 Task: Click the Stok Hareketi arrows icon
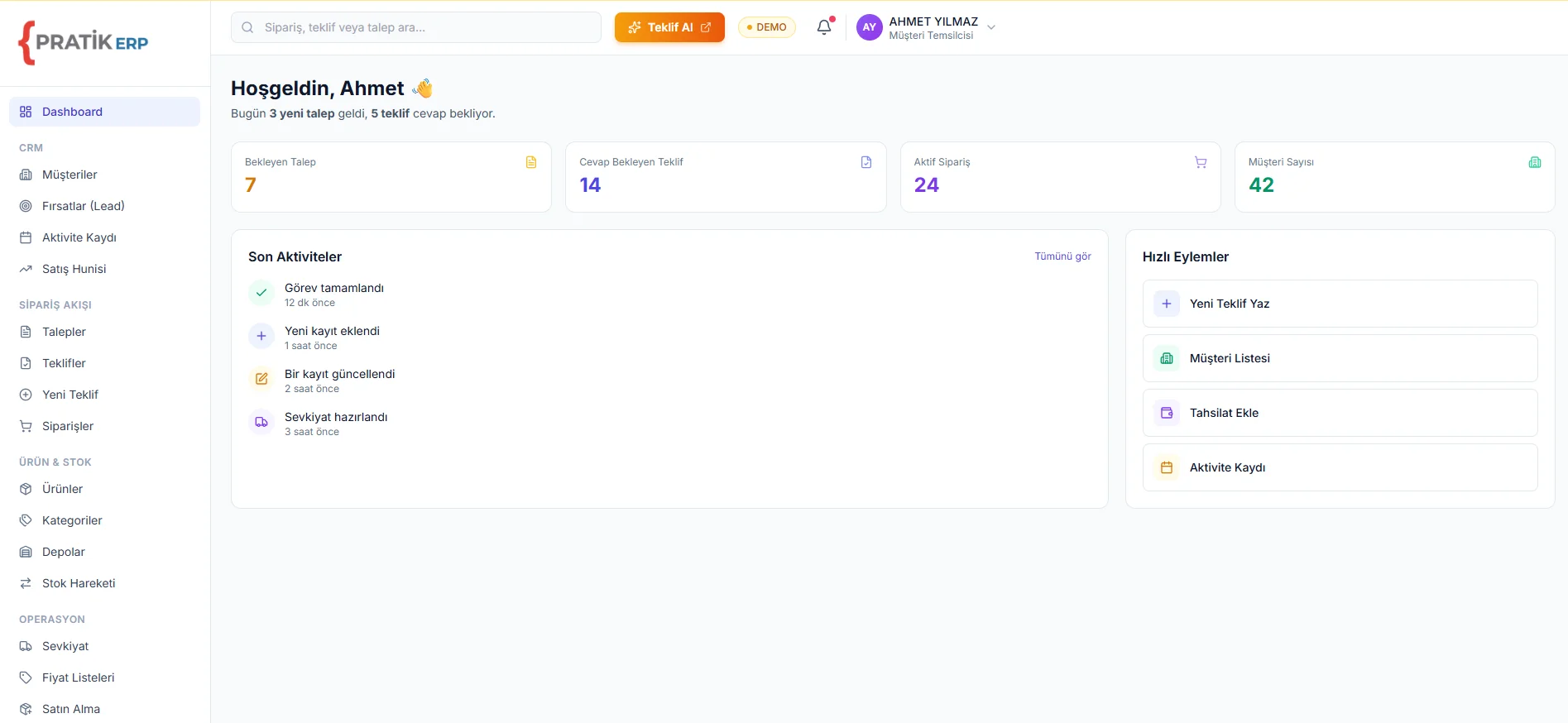tap(26, 583)
